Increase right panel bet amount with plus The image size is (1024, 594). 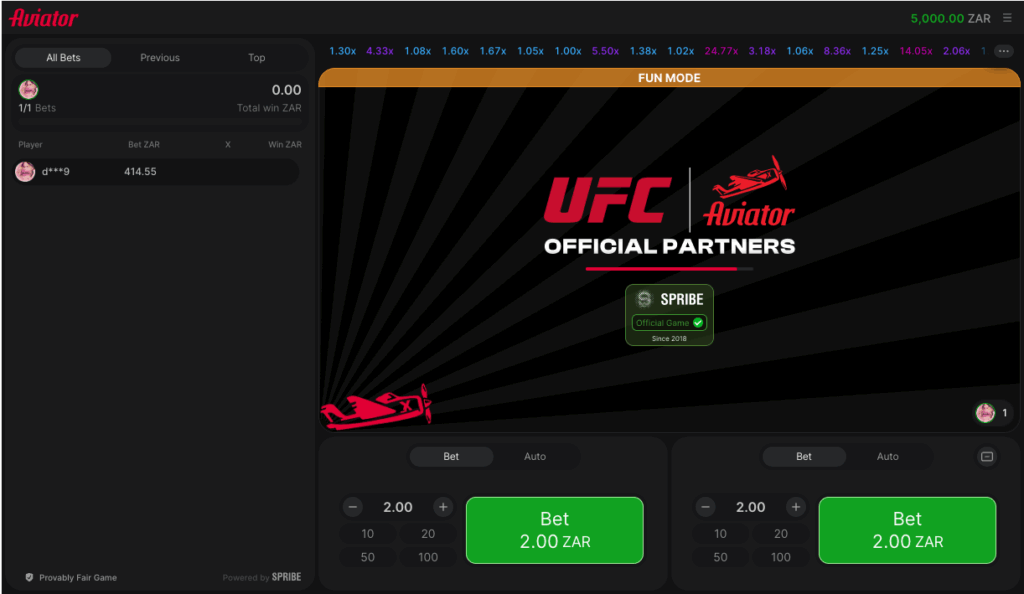tap(795, 507)
